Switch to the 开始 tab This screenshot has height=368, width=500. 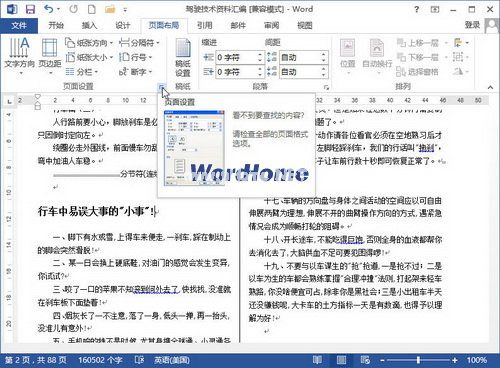56,25
